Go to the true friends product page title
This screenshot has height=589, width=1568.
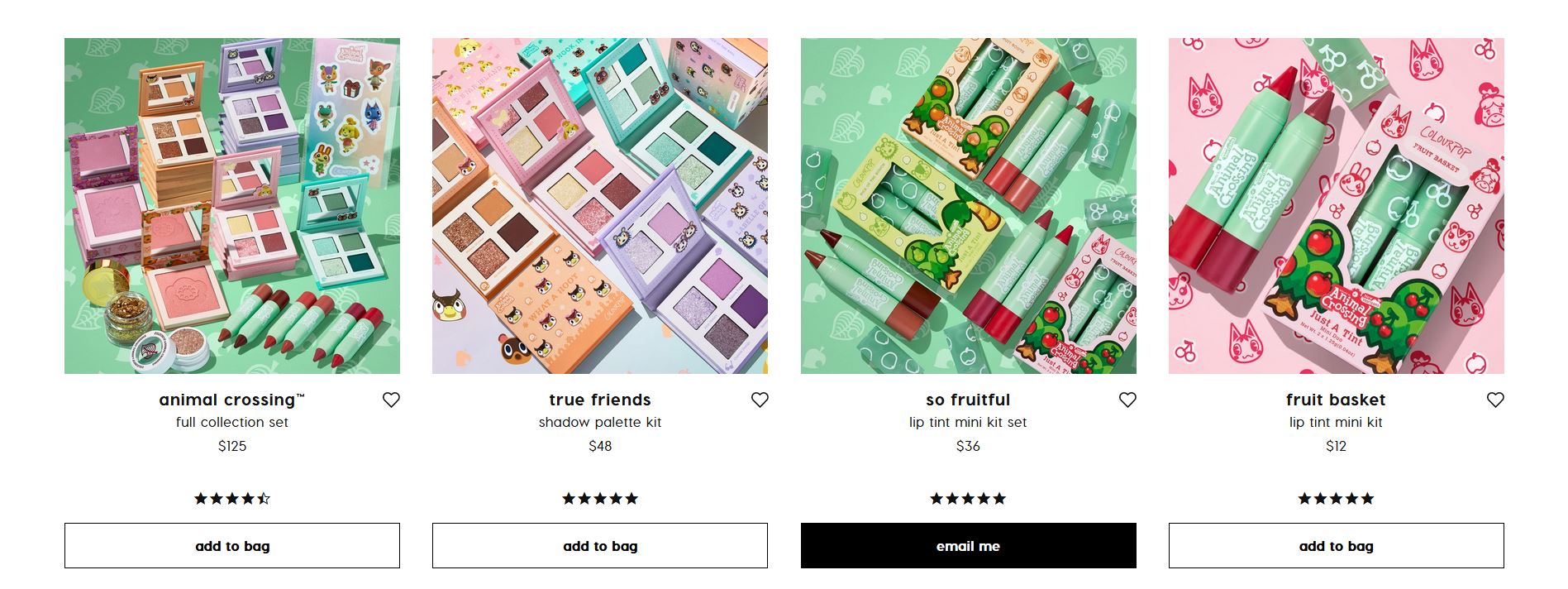(600, 400)
